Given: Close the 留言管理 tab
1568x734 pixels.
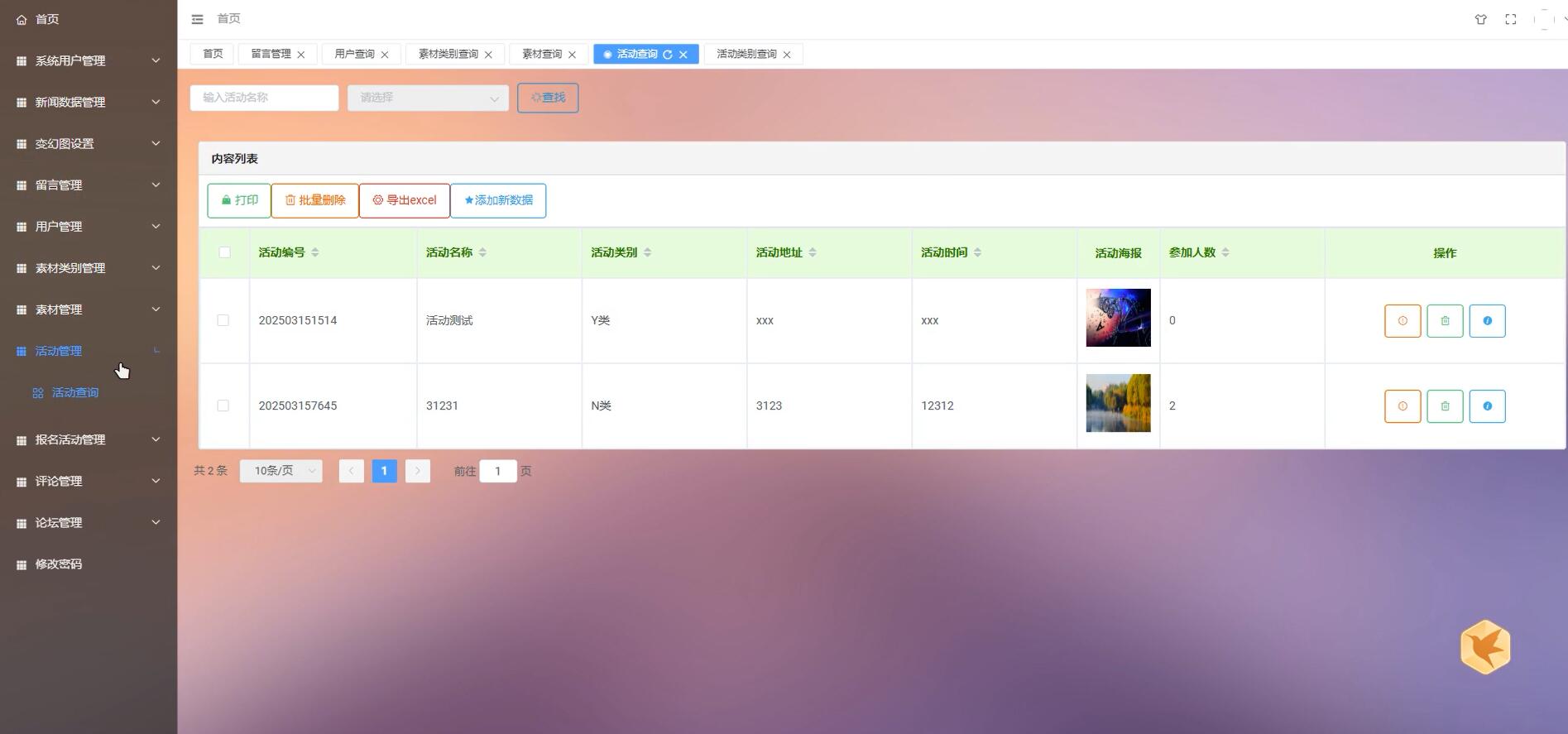Looking at the screenshot, I should (301, 55).
